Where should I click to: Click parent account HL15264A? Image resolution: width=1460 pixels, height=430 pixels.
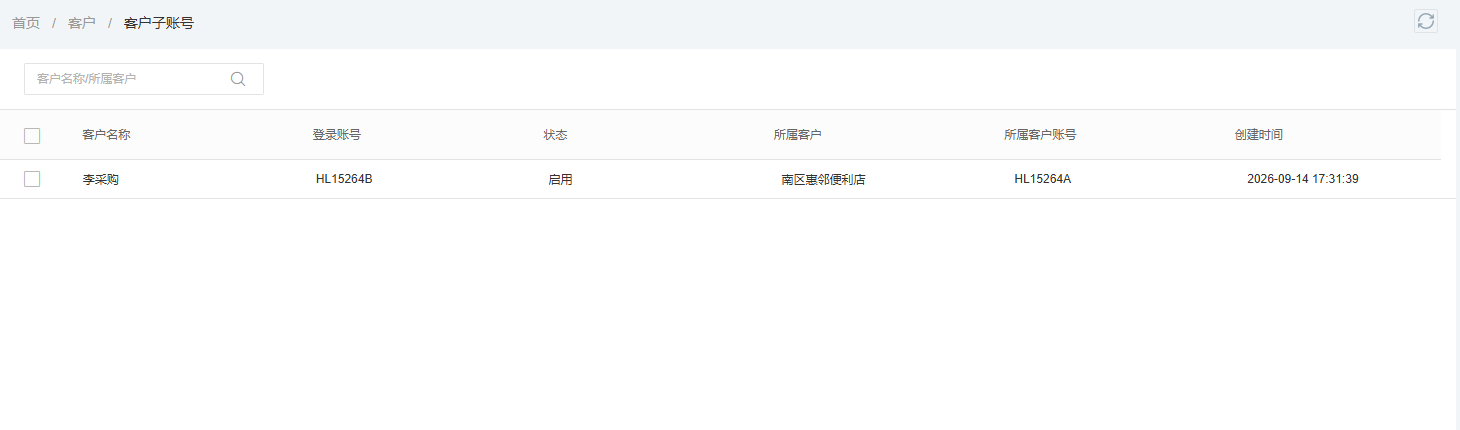pyautogui.click(x=1043, y=179)
